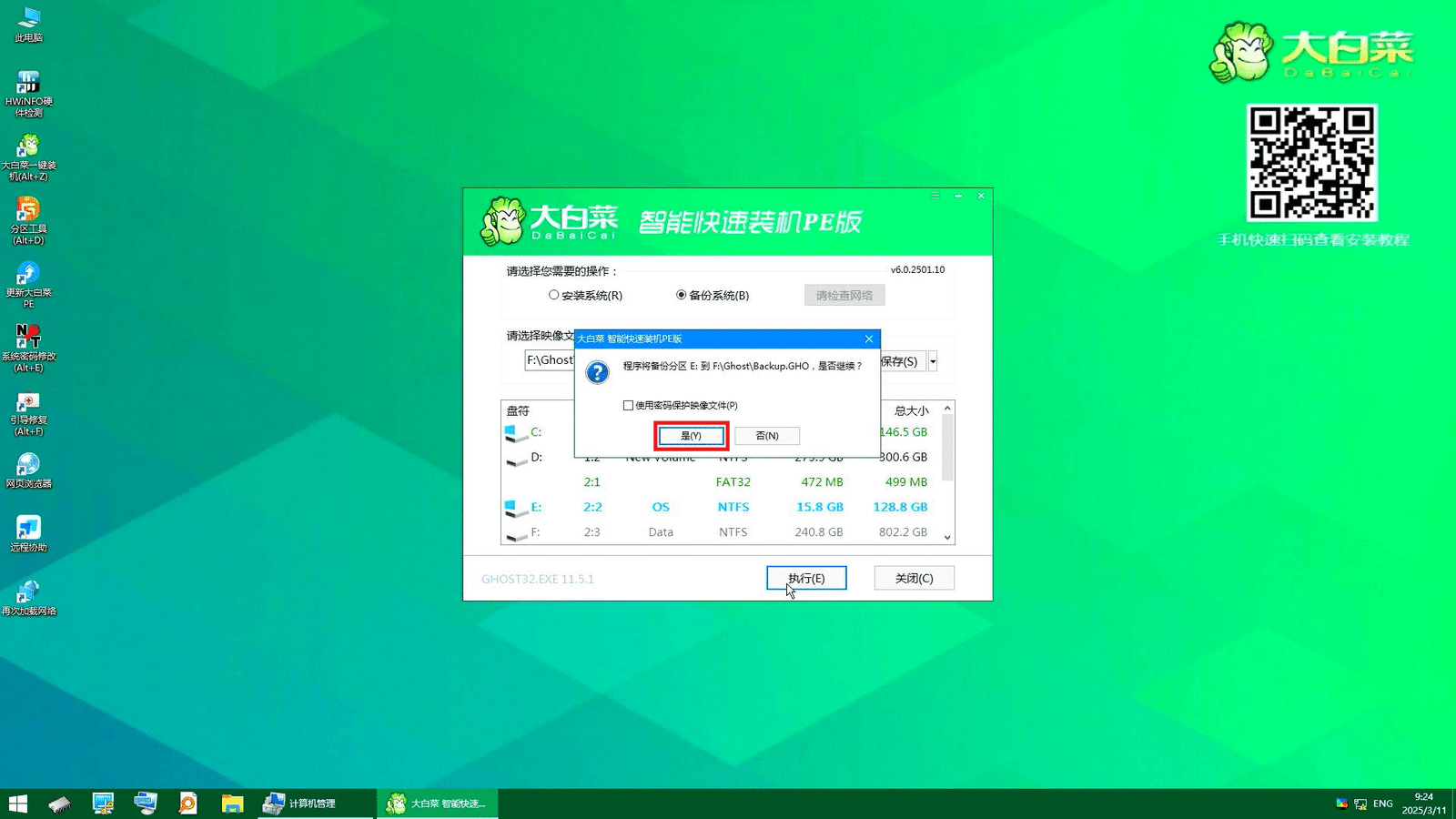Click the network tray icon
This screenshot has height=819, width=1456.
1360,804
